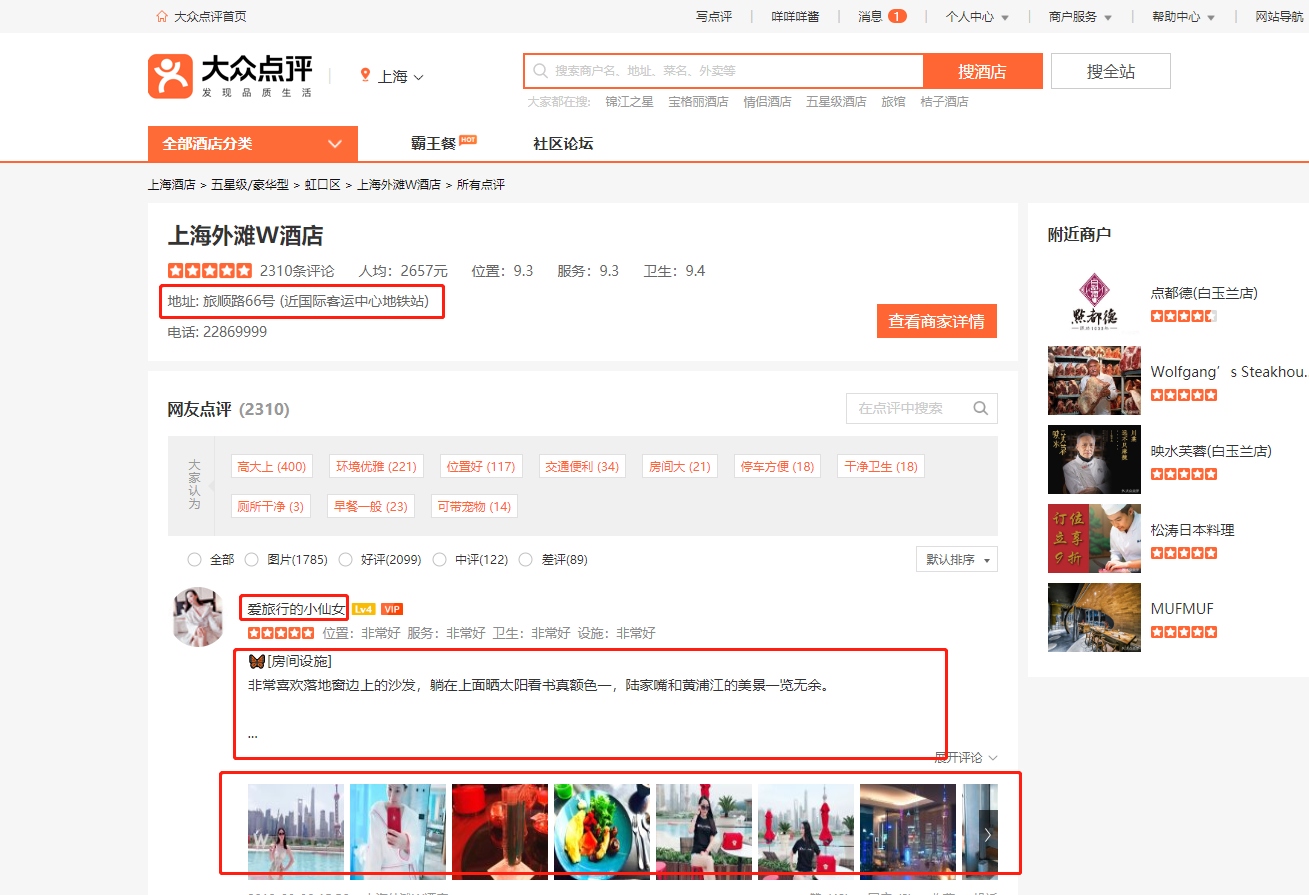The width and height of the screenshot is (1309, 895).
Task: Click the HOT badge next to 霸王餐
Action: pyautogui.click(x=468, y=139)
